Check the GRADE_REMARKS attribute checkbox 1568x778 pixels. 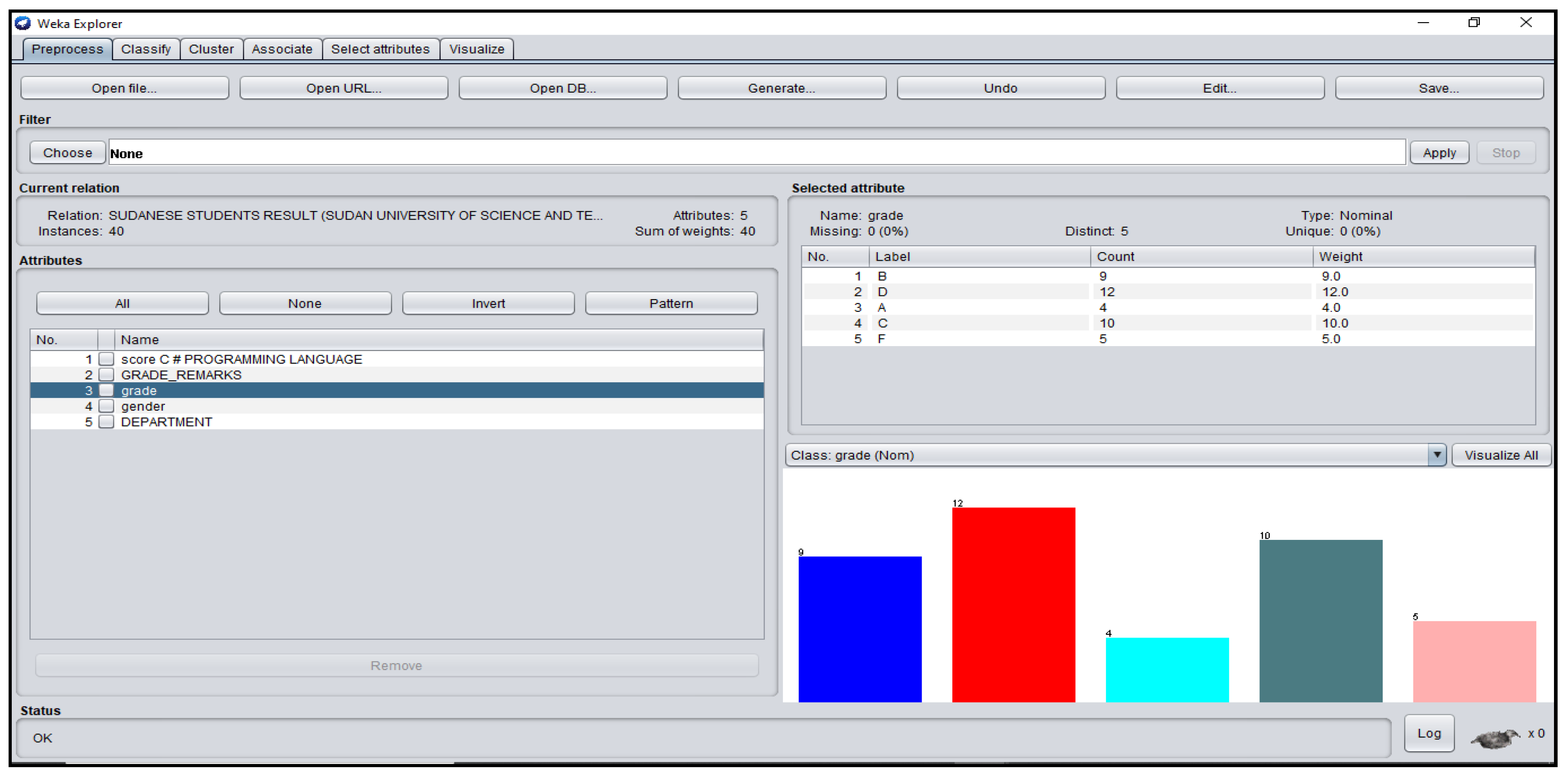pyautogui.click(x=107, y=375)
